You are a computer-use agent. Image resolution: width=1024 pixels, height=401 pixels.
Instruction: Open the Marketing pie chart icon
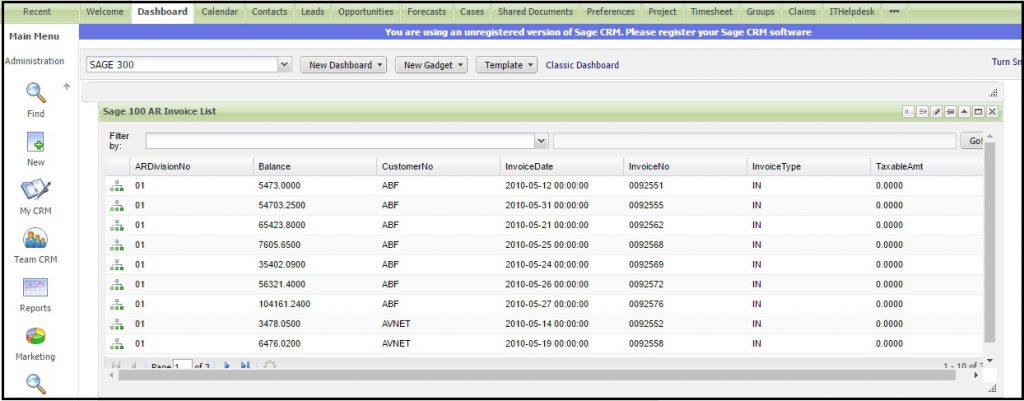click(36, 336)
